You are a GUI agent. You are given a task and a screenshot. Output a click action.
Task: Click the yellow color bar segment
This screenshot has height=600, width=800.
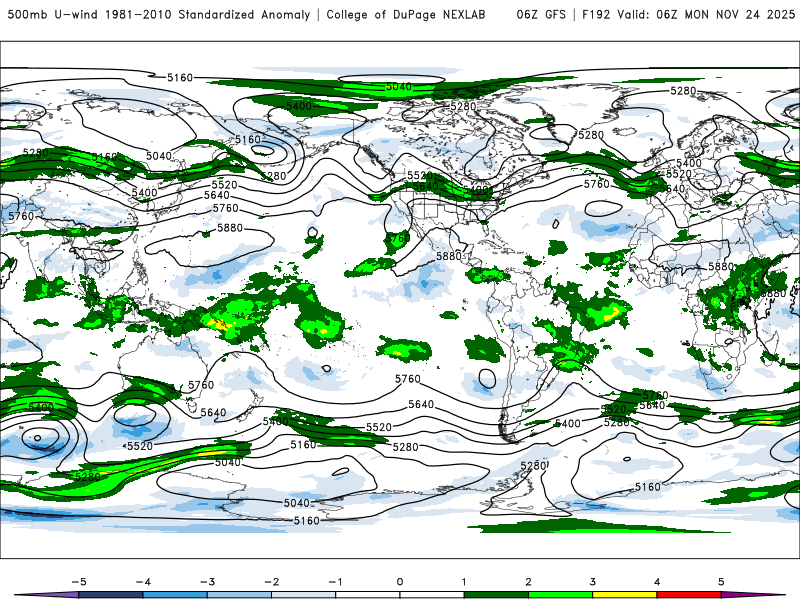tap(625, 595)
